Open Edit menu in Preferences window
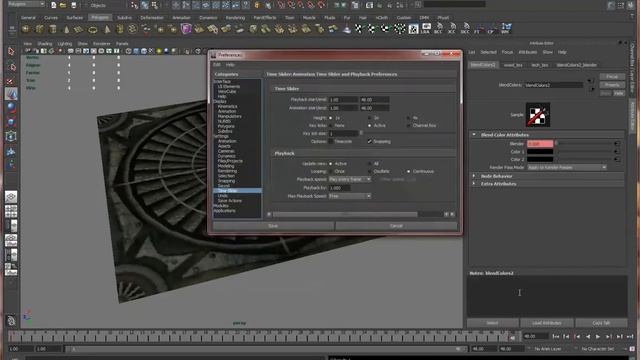The width and height of the screenshot is (640, 360). click(x=217, y=65)
